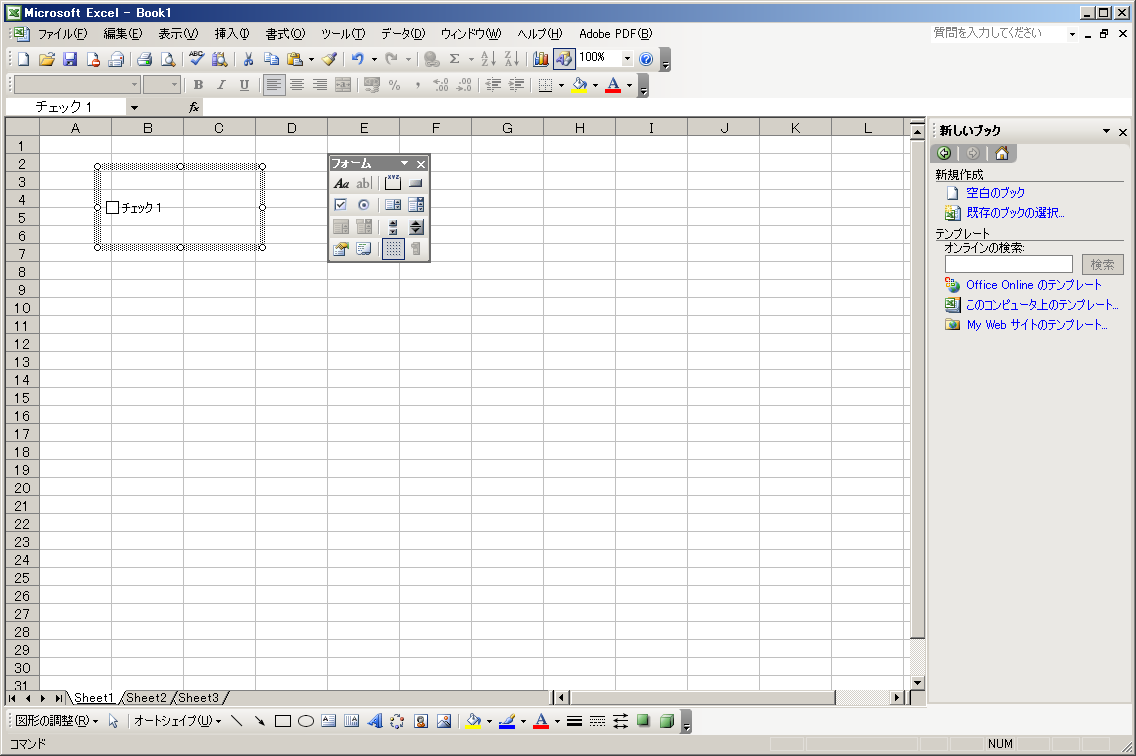
Task: Open the Zoom 100% dropdown
Action: [627, 59]
